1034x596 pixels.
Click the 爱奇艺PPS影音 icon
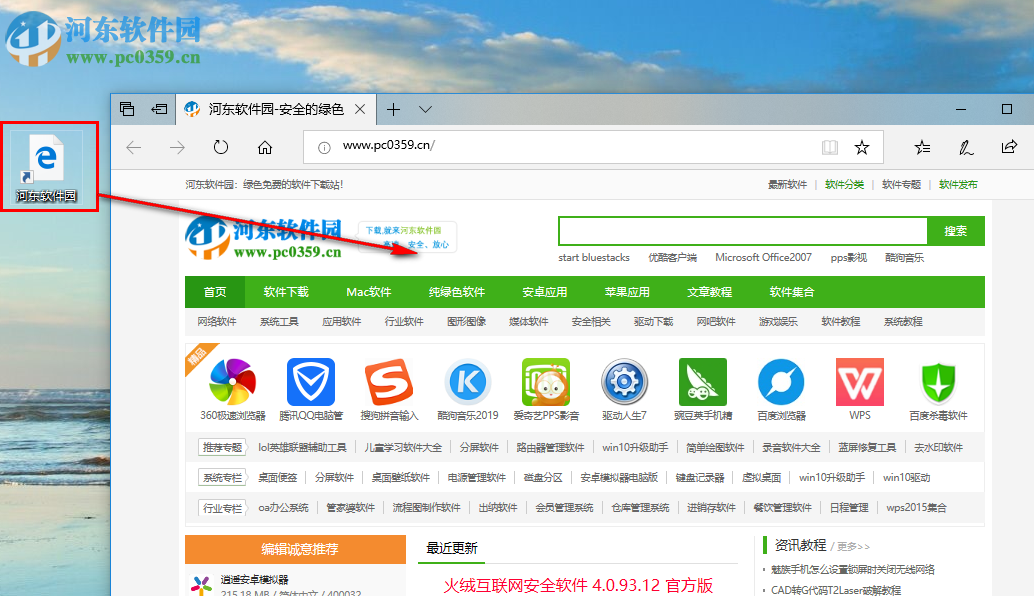[x=545, y=383]
